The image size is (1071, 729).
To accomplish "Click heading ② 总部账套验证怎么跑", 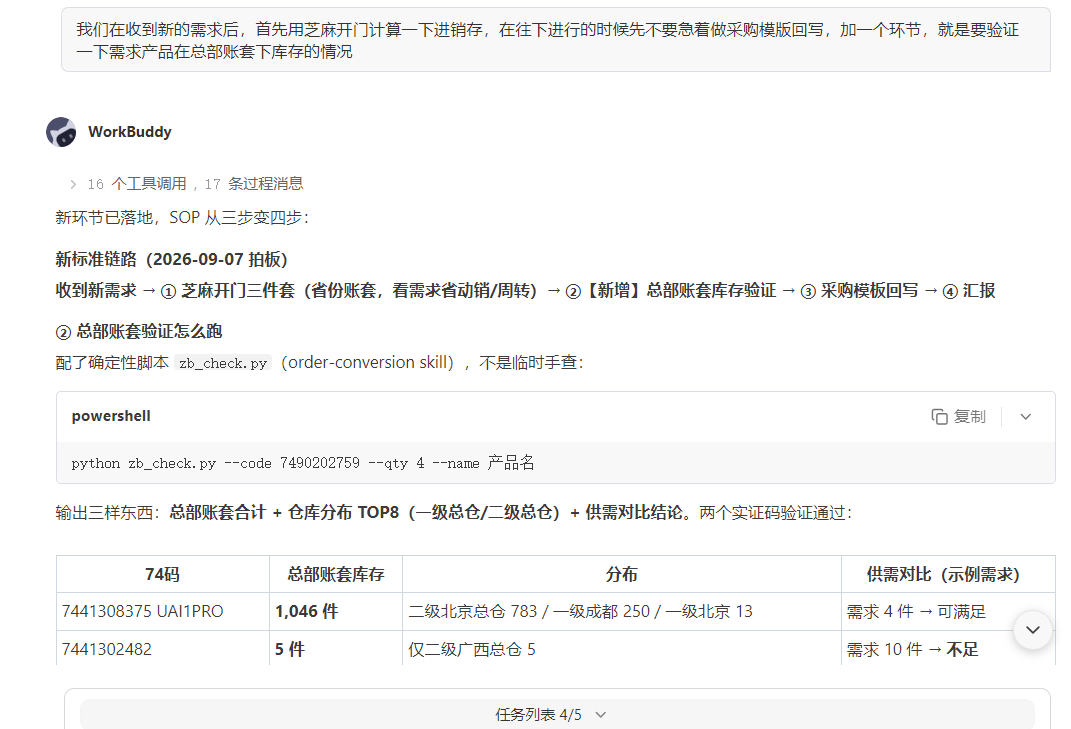I will [139, 332].
